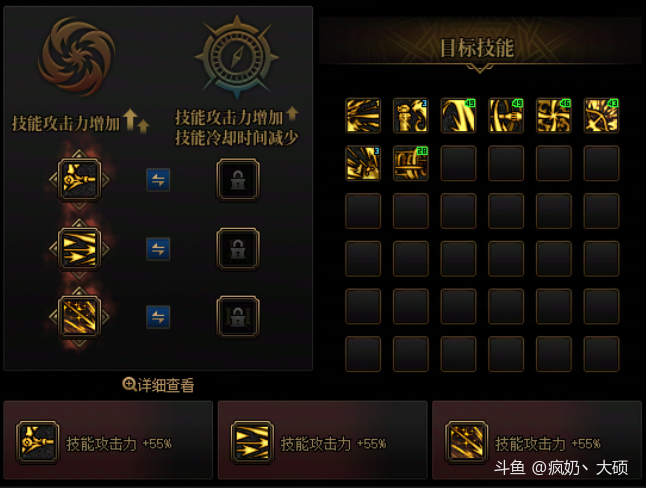The image size is (646, 488).
Task: Select the level 28 target skill icon
Action: pyautogui.click(x=411, y=163)
